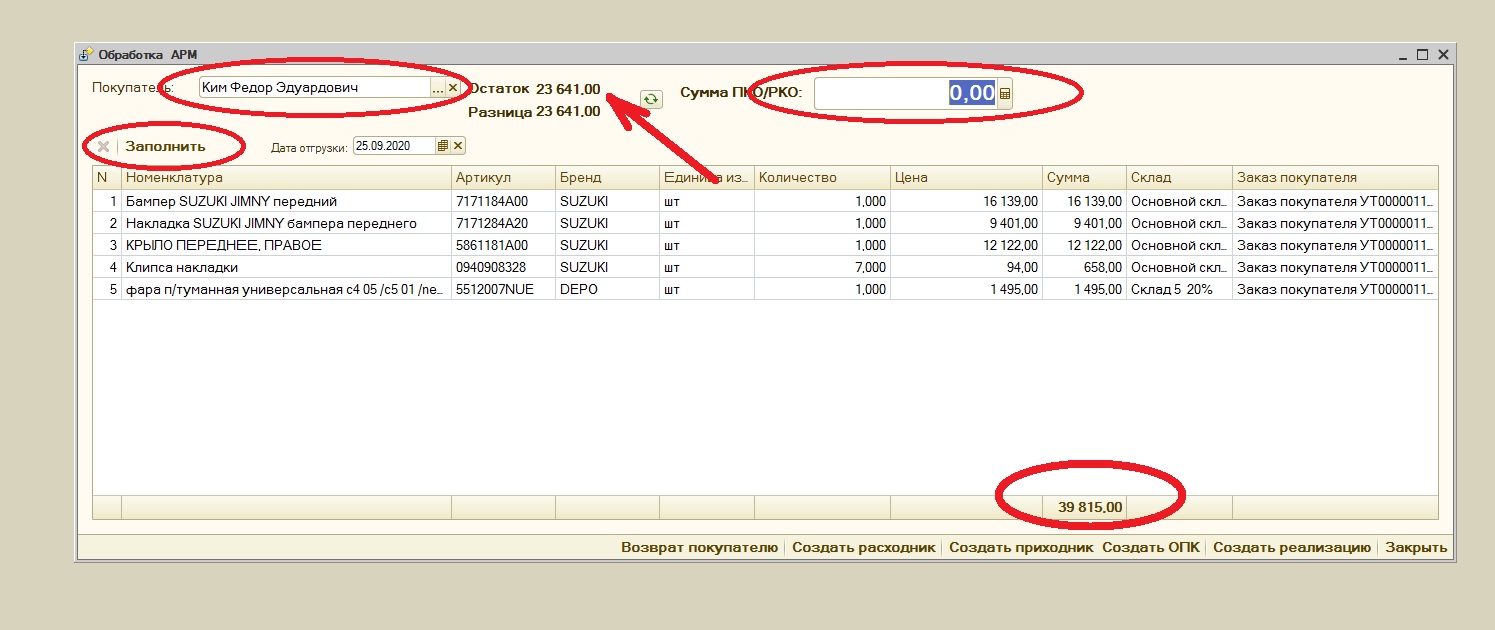The image size is (1495, 630).
Task: Select row Бампер SUZUKI JIMNY передний
Action: 286,201
